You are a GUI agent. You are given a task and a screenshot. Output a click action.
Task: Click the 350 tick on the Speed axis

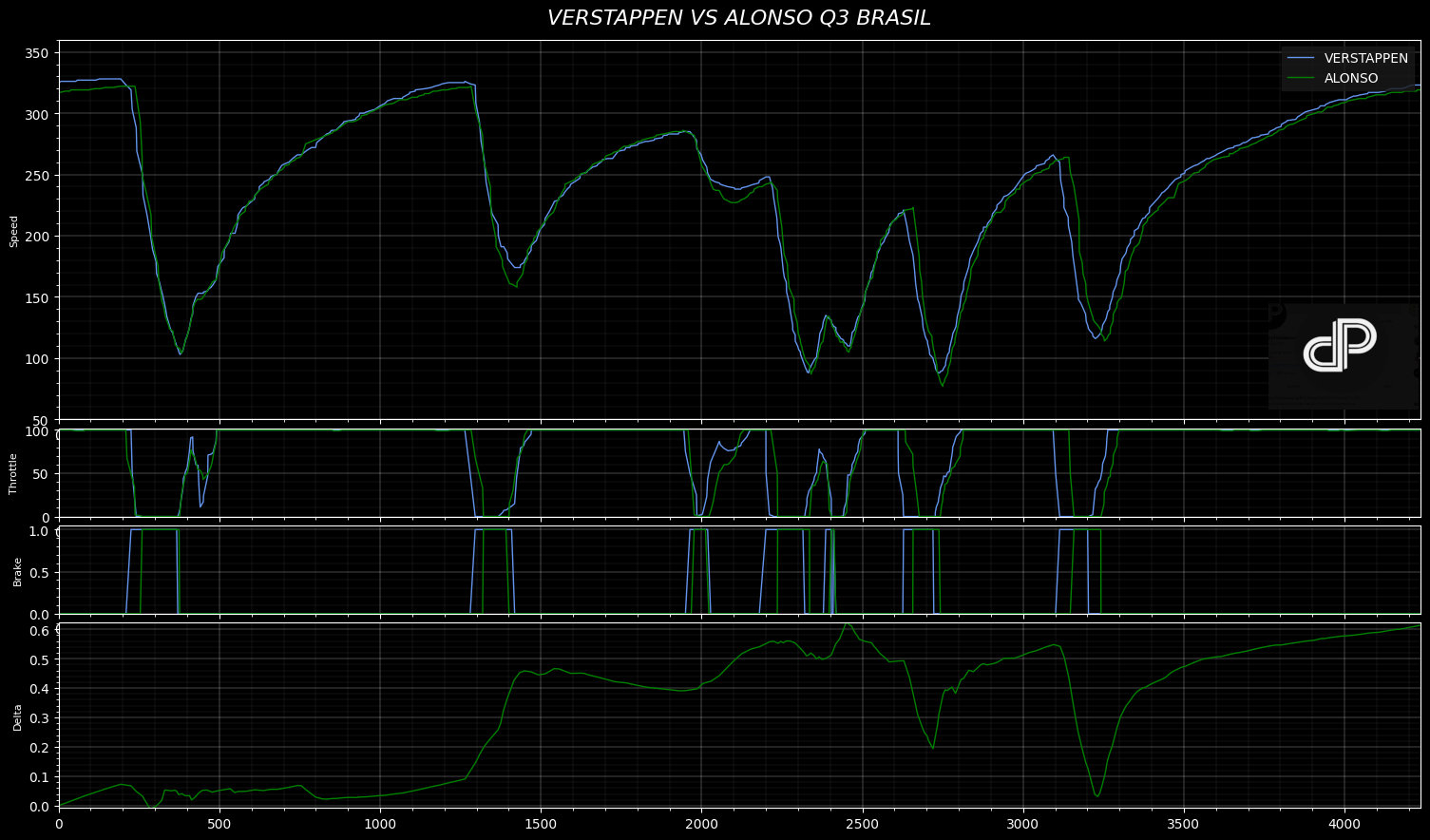coord(36,53)
